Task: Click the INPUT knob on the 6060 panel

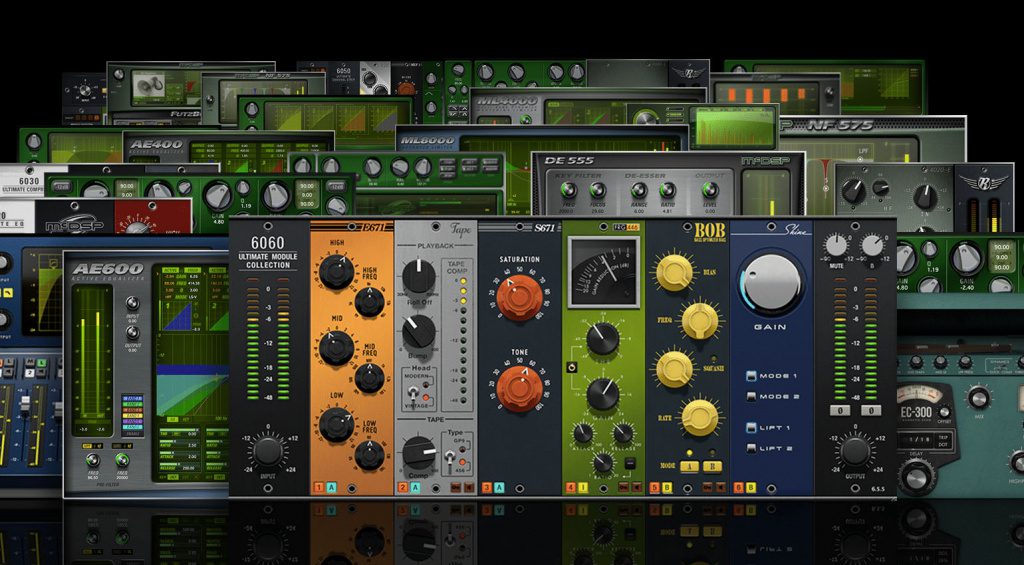Action: (x=268, y=451)
